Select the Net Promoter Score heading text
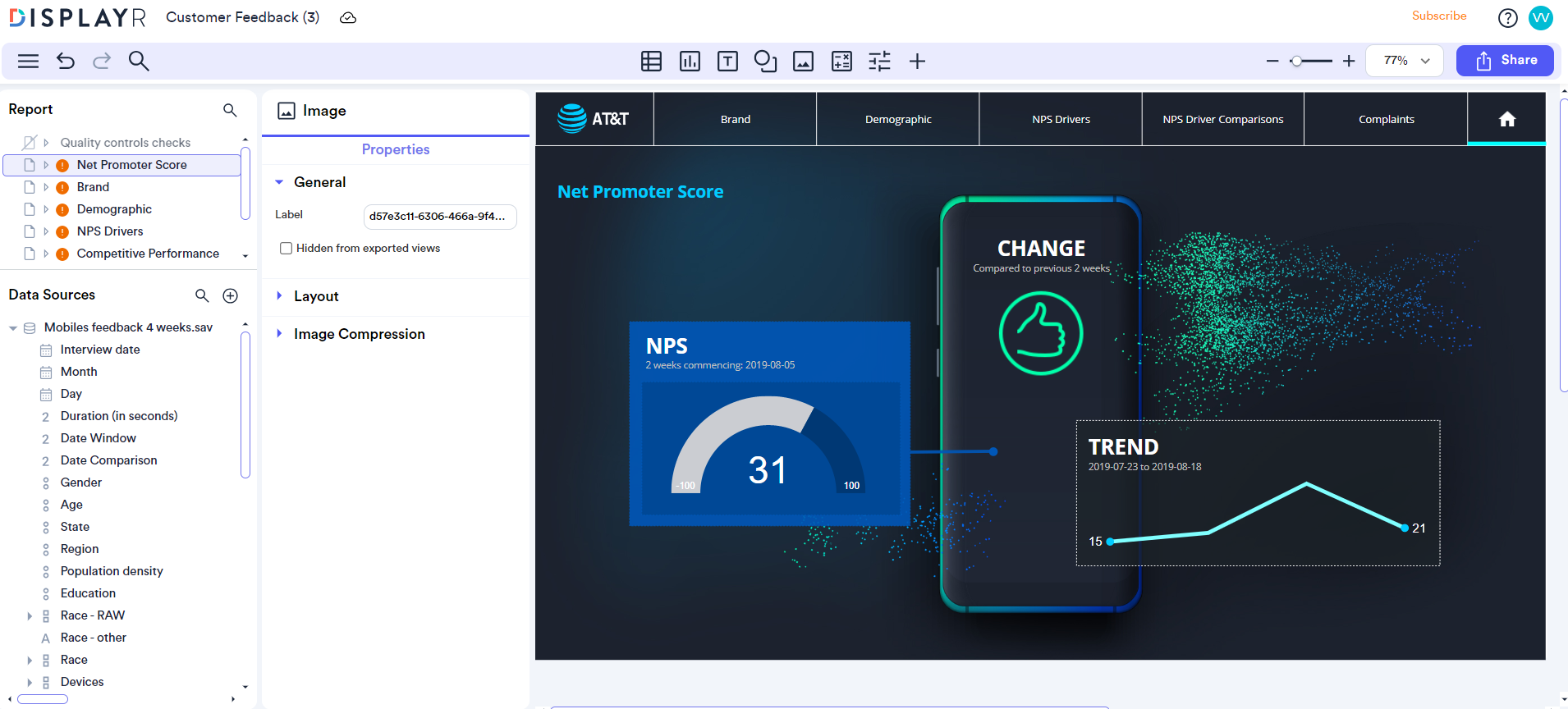 click(640, 192)
